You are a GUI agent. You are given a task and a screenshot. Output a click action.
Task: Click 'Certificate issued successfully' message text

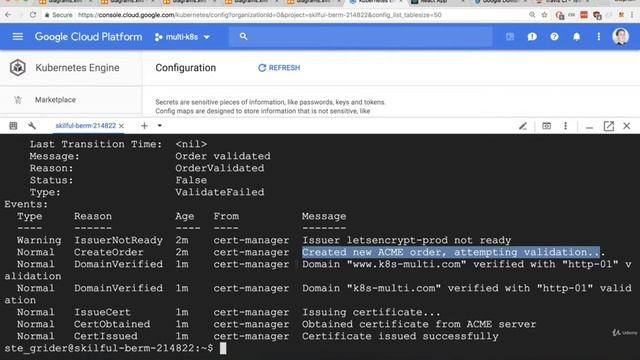400,336
